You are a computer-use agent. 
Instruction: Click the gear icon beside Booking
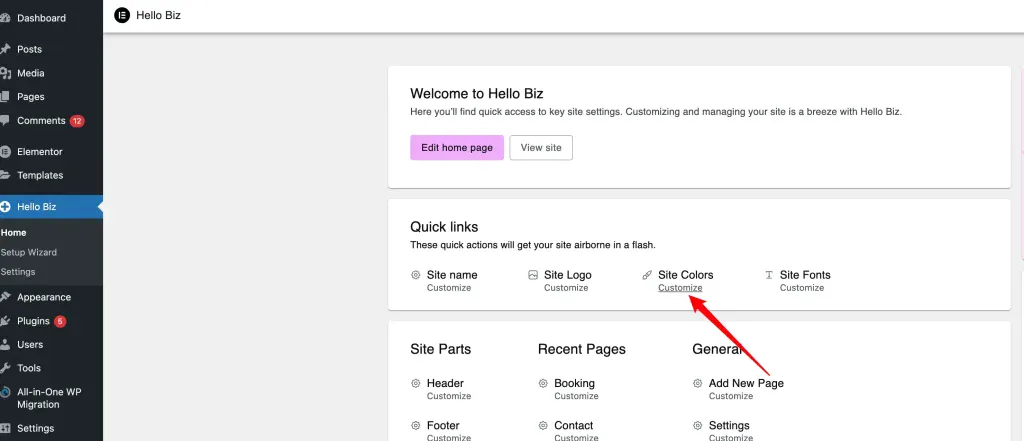pos(543,384)
